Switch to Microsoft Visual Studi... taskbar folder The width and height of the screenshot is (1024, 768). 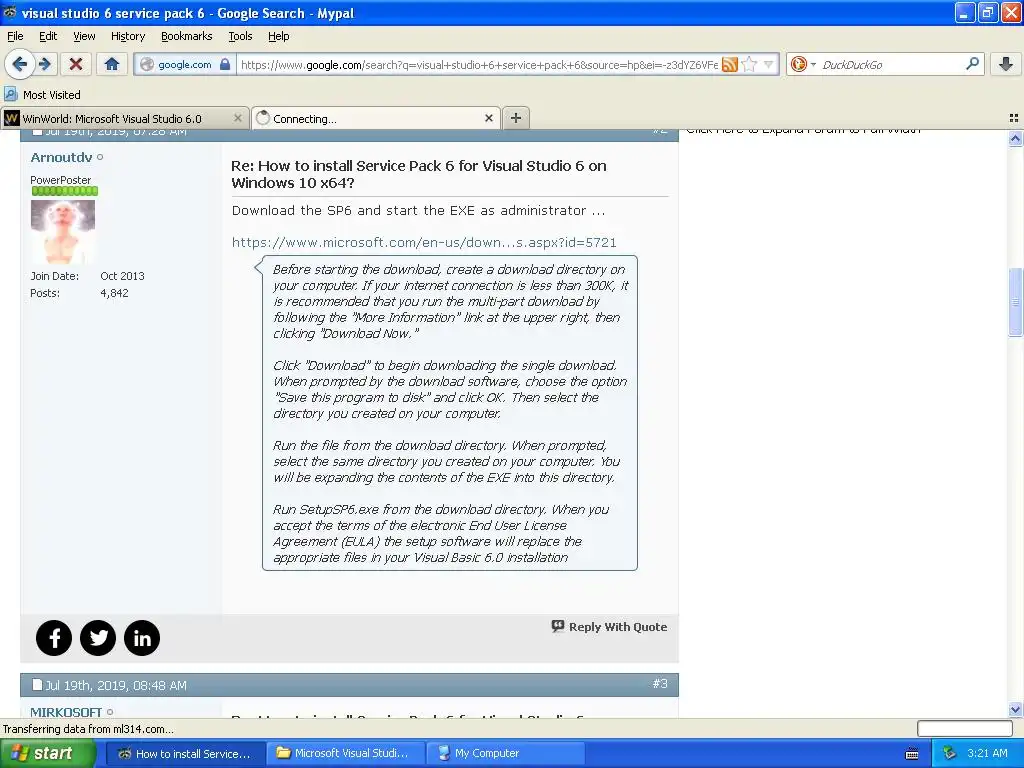(x=344, y=753)
